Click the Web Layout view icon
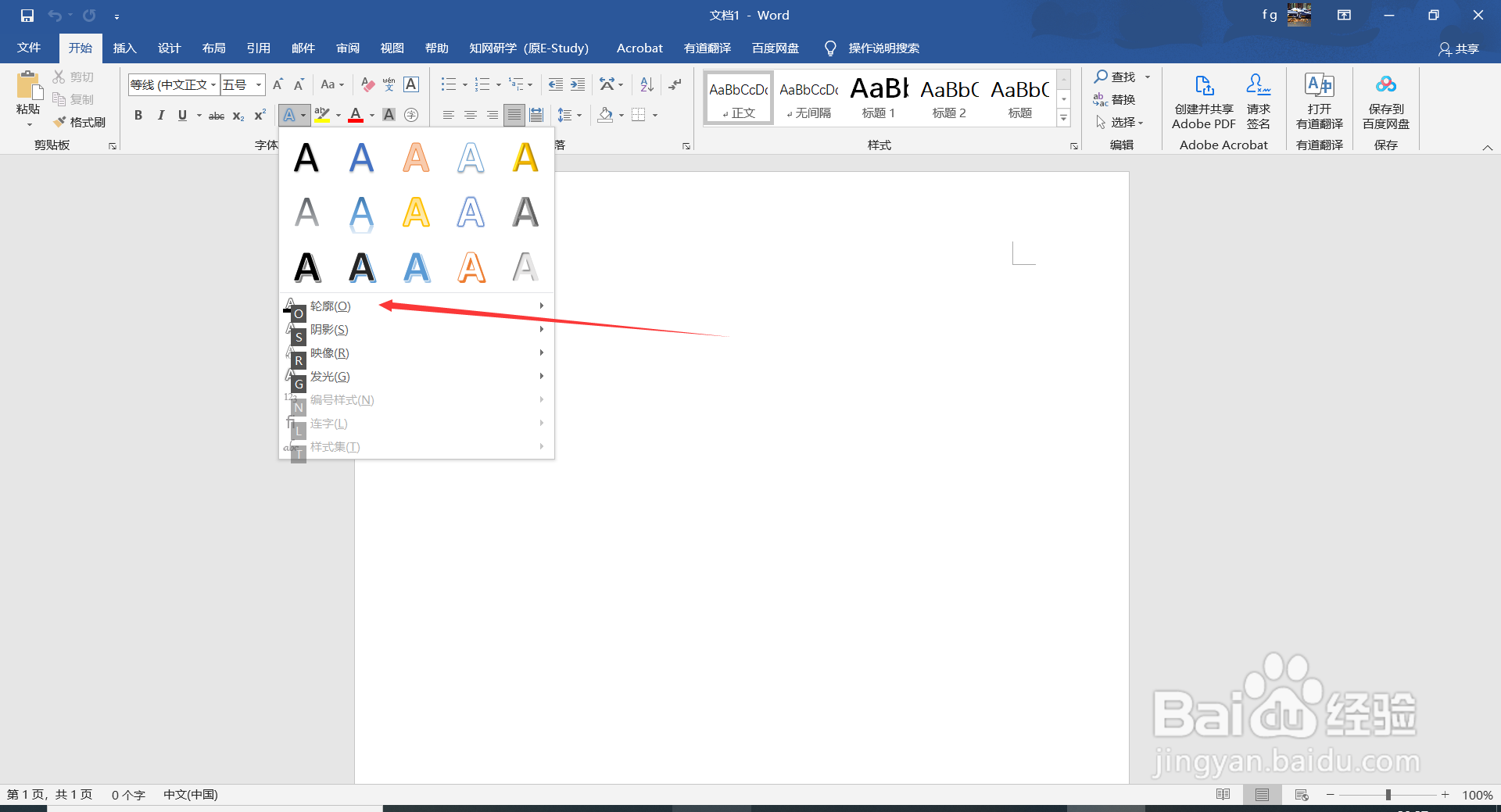This screenshot has width=1501, height=812. [1302, 795]
